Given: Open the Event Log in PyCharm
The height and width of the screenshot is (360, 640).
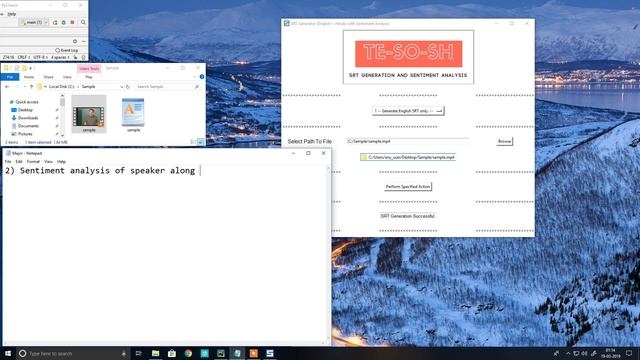Looking at the screenshot, I should (x=66, y=50).
